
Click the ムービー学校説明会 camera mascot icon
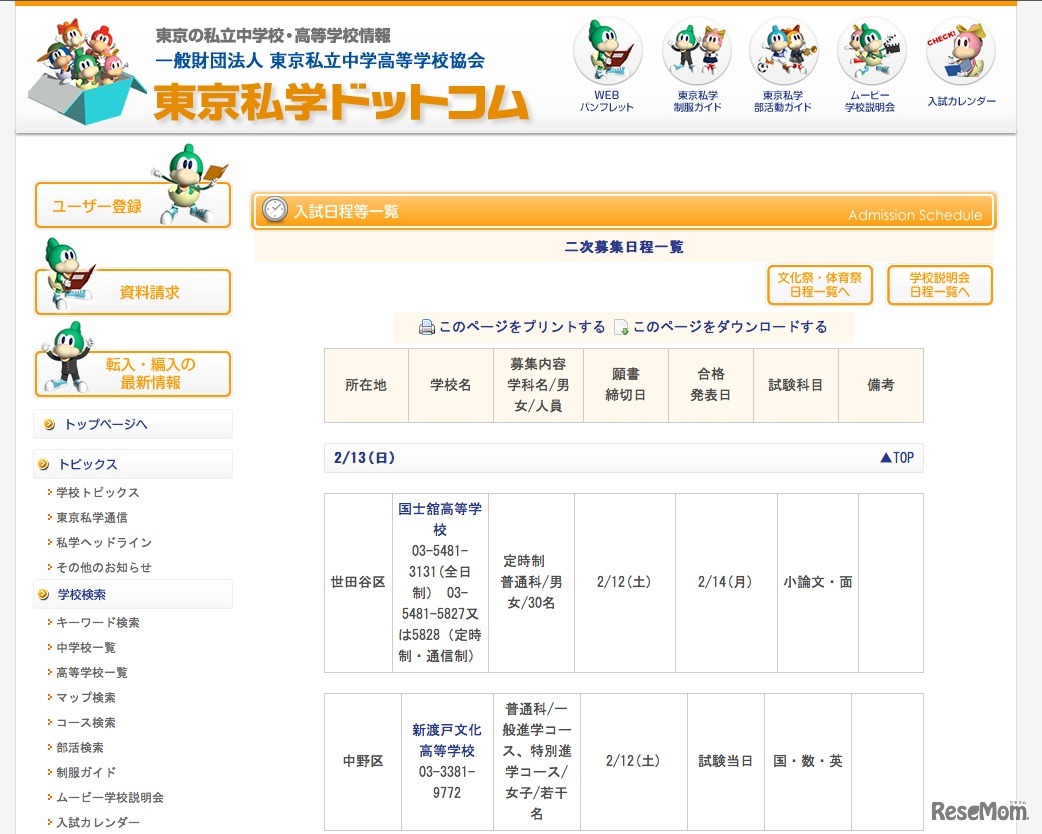(870, 50)
